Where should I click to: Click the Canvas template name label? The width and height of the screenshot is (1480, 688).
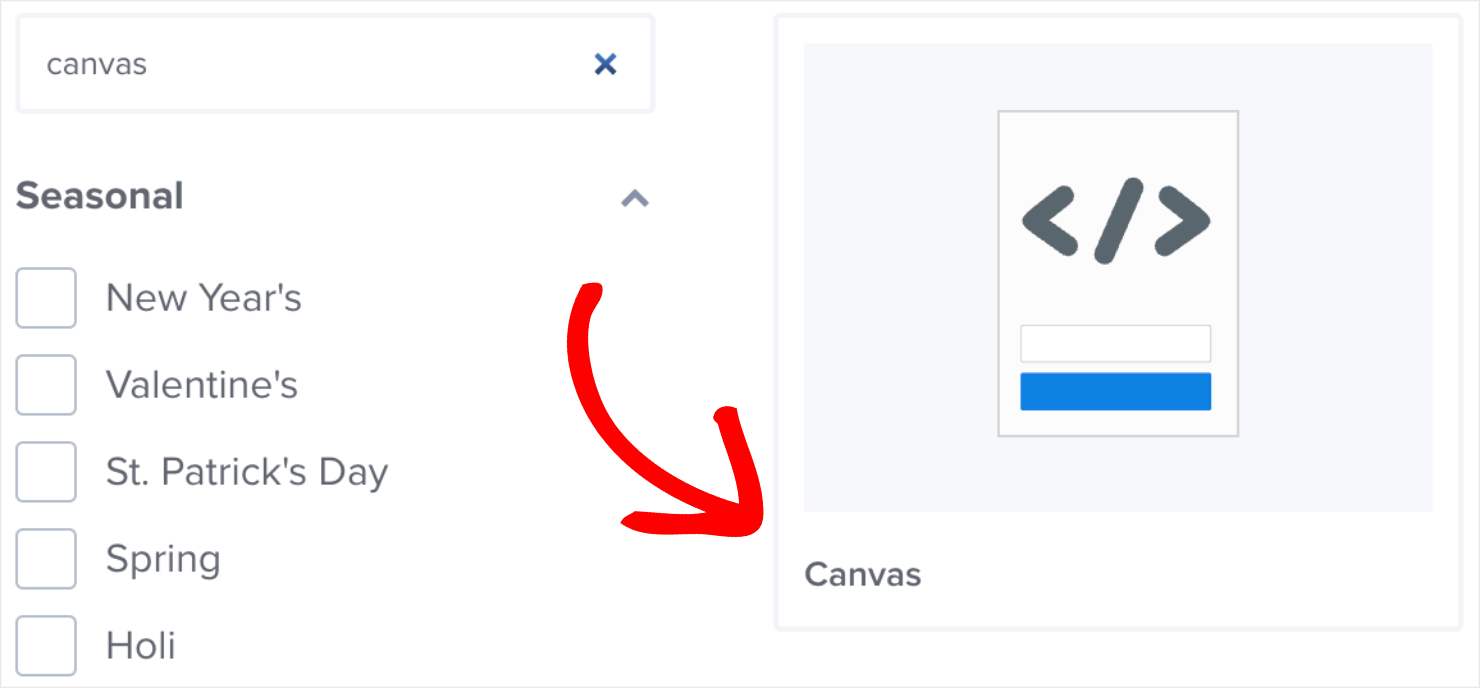(862, 574)
